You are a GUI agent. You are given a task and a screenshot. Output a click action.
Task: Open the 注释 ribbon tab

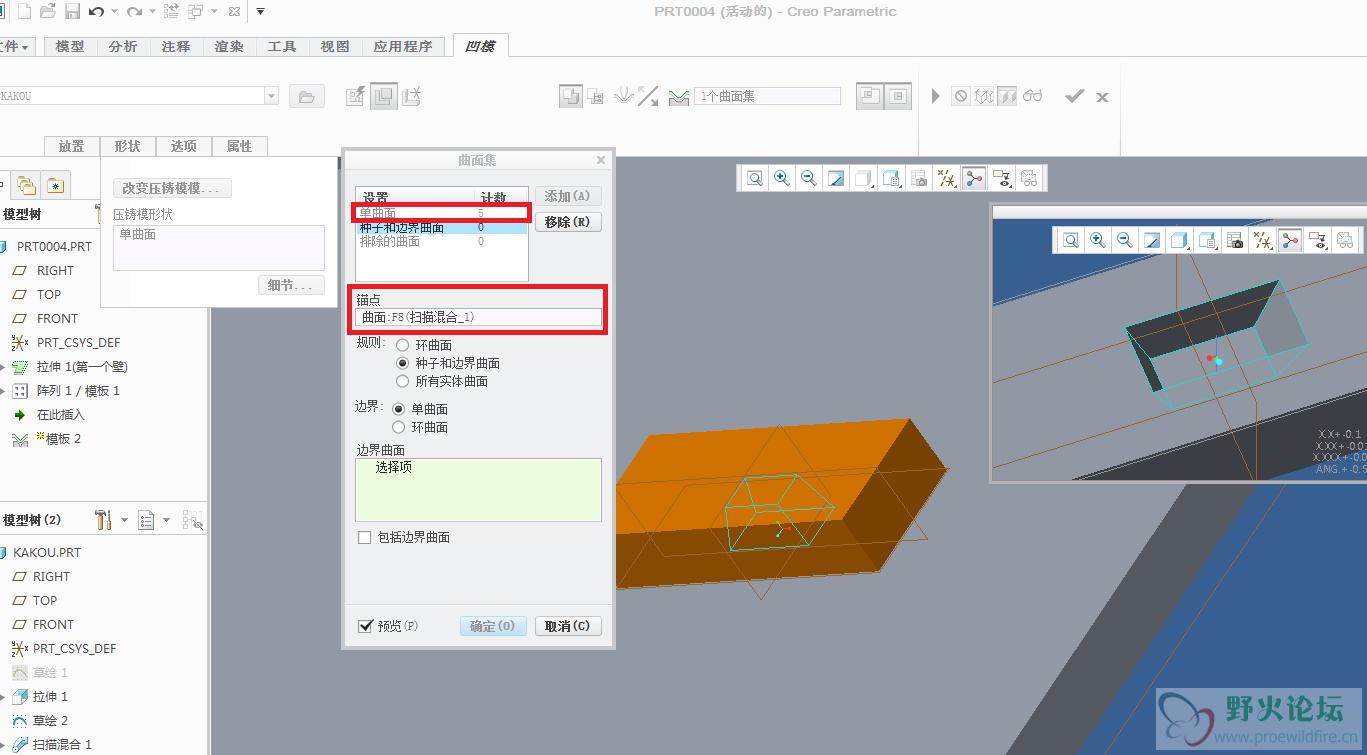coord(176,46)
